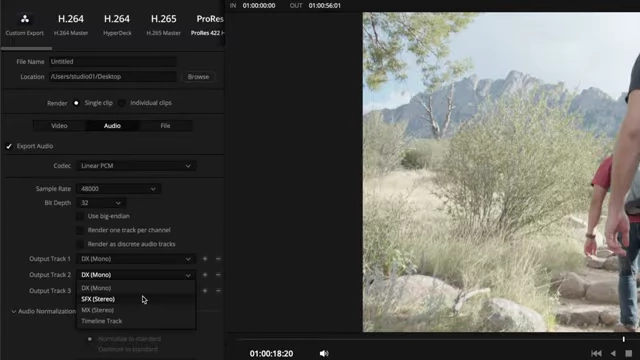Click the OUT timecode 01:00:56:01
Viewport: 640px width, 360px height.
tap(324, 6)
